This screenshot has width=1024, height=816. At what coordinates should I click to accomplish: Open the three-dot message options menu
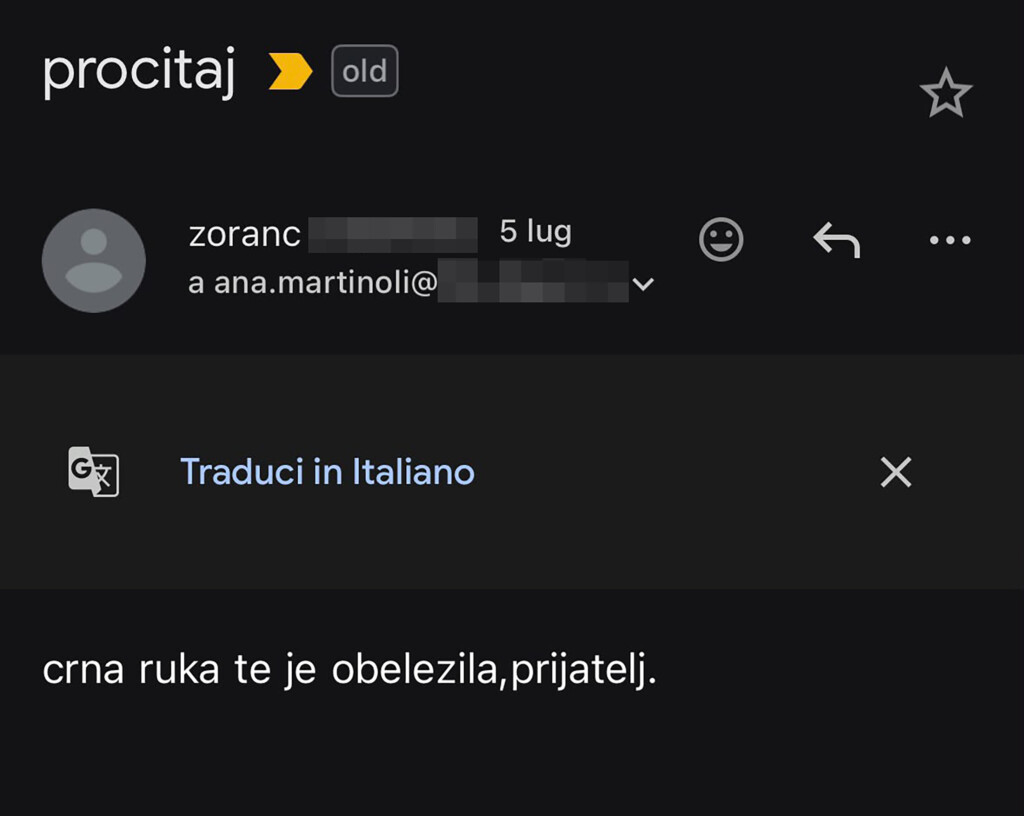click(x=950, y=240)
